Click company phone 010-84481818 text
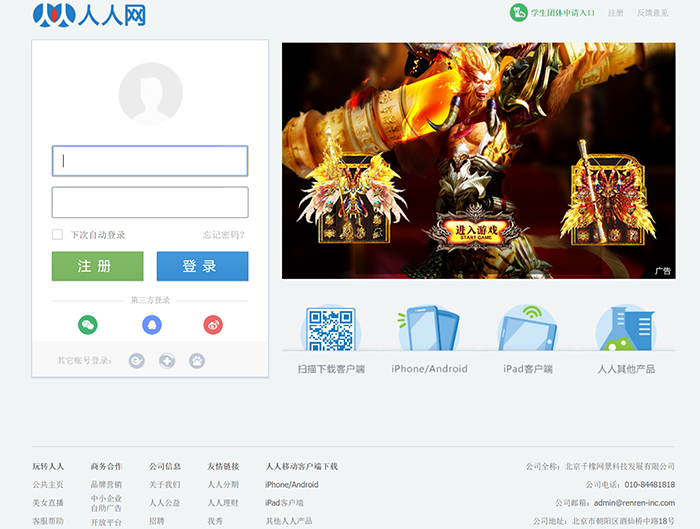This screenshot has width=700, height=529. coord(650,484)
